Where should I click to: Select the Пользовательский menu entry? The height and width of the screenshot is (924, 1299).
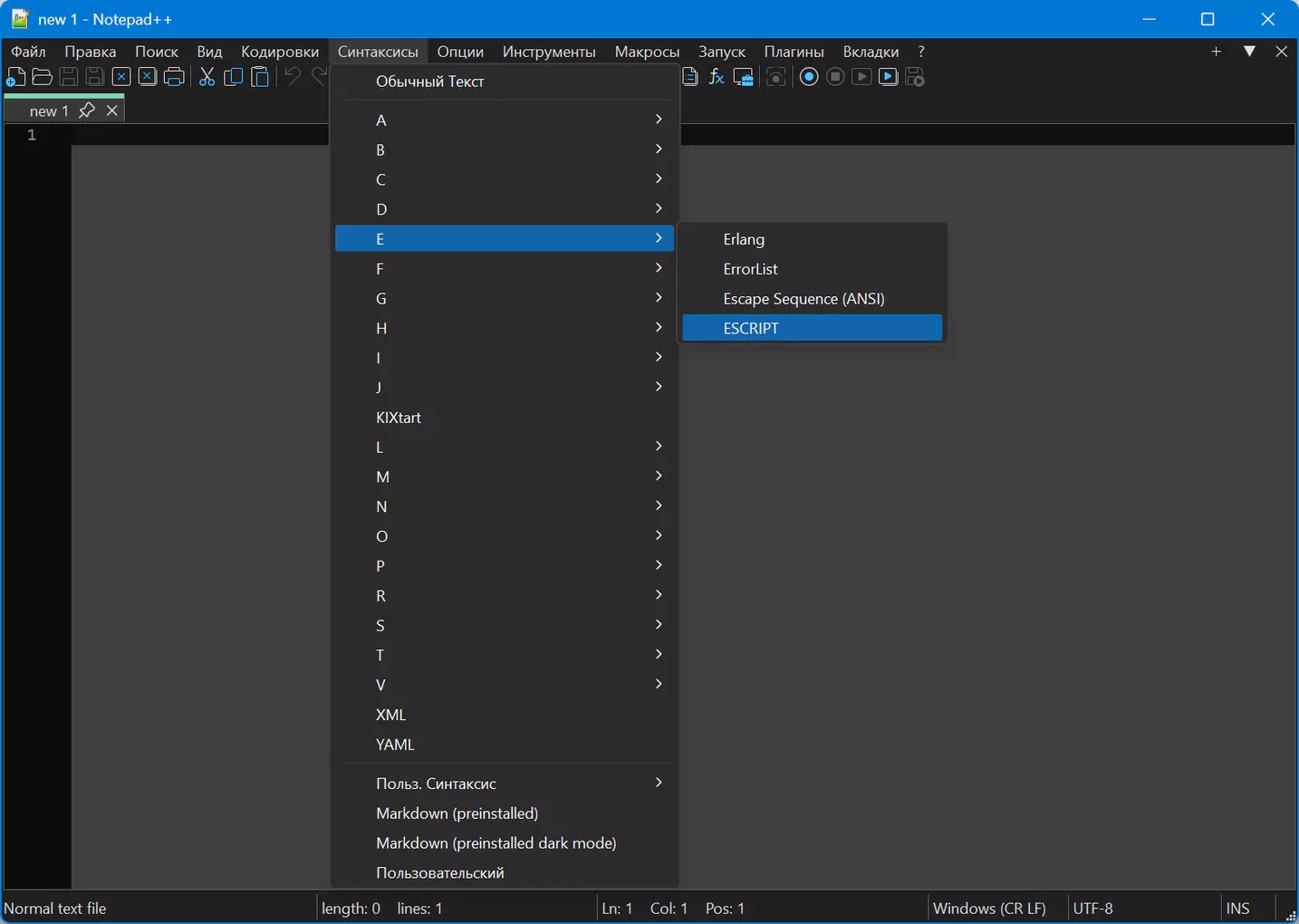(x=505, y=872)
